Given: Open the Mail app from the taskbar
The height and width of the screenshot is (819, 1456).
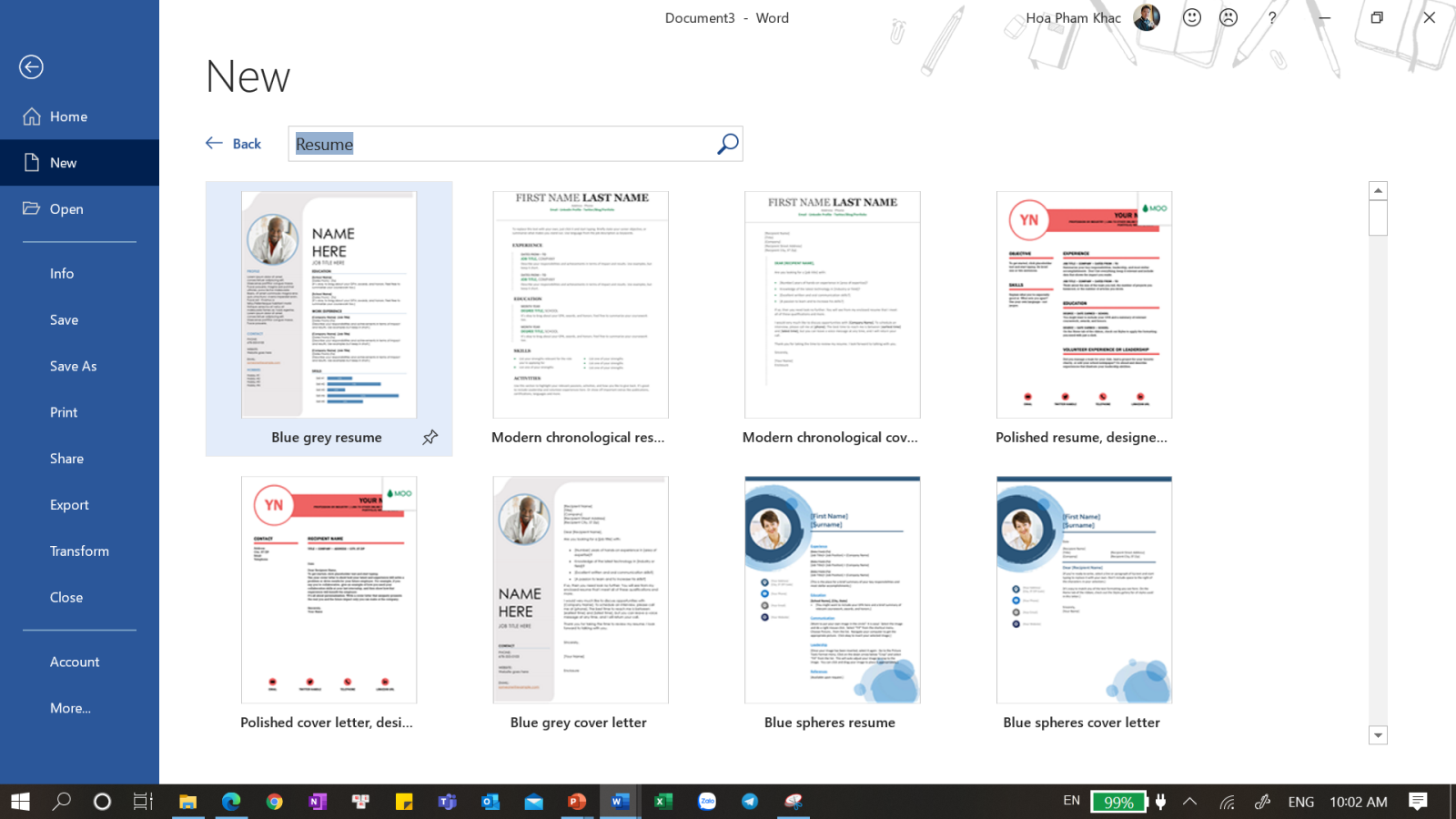Looking at the screenshot, I should click(x=533, y=802).
